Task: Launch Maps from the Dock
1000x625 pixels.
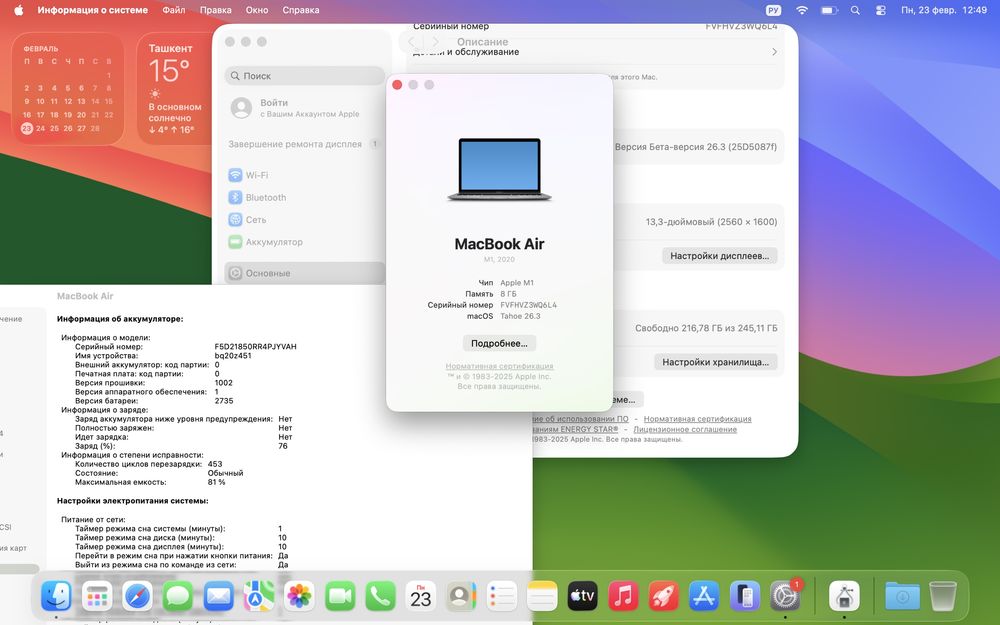Action: tap(259, 596)
